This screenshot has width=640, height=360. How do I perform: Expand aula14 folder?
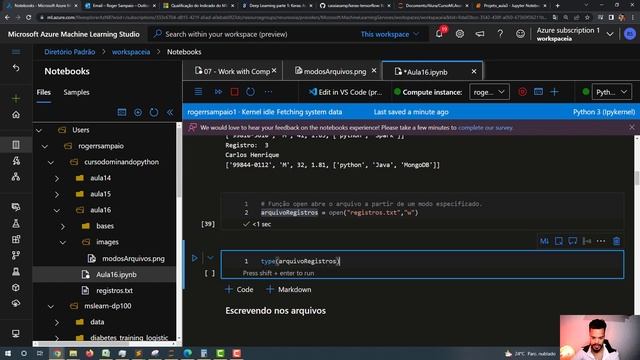pyautogui.click(x=57, y=178)
